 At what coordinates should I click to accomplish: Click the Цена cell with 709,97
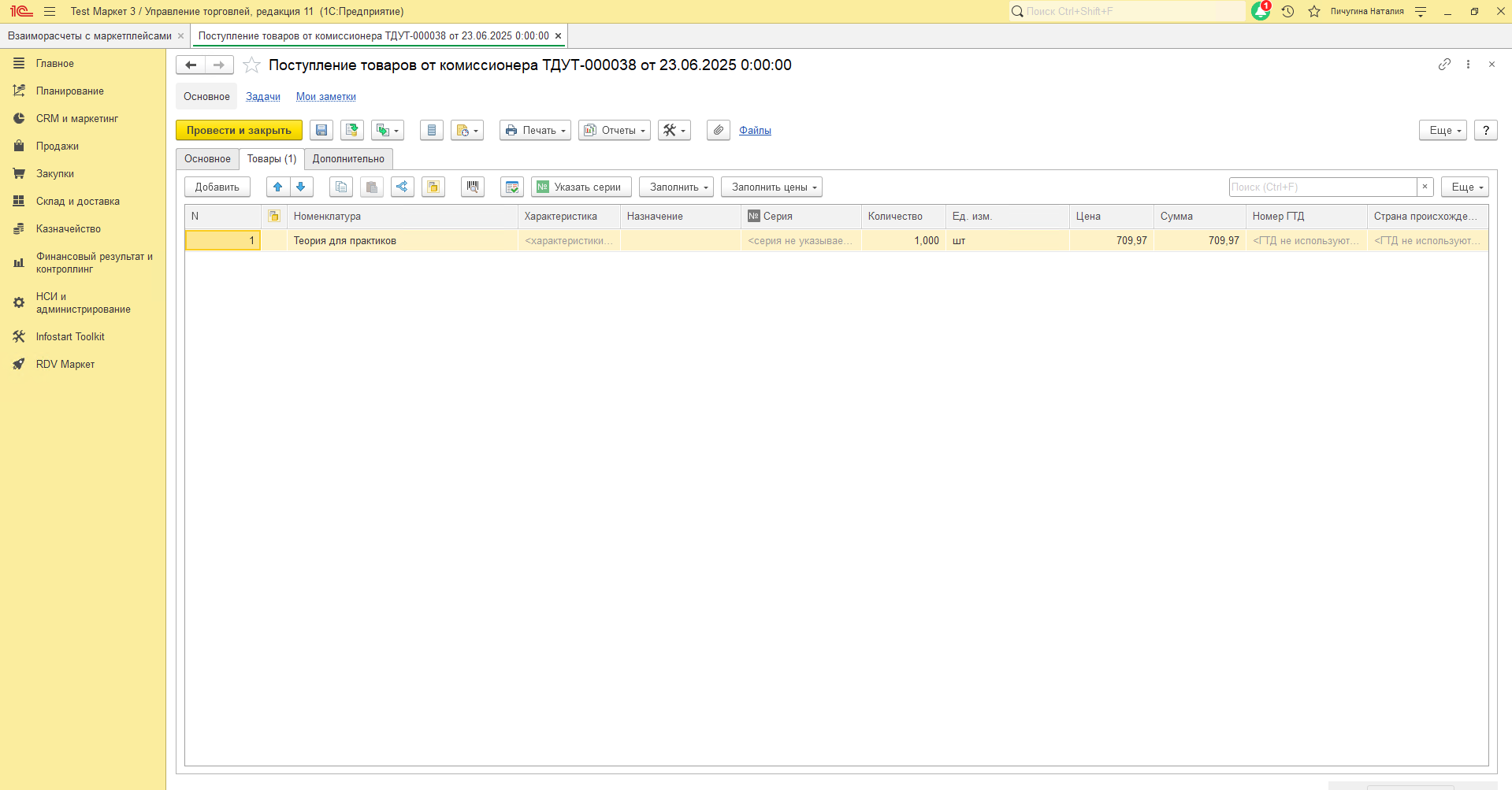tap(1111, 240)
